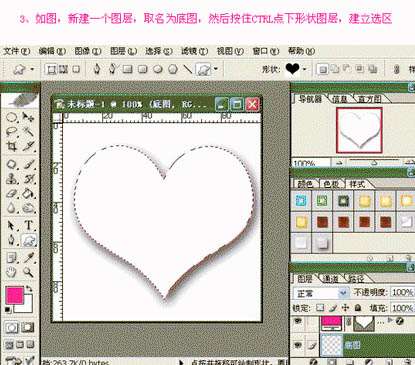Screen dimensions: 415x365
Task: Select the Notes tool
Action: [12, 258]
